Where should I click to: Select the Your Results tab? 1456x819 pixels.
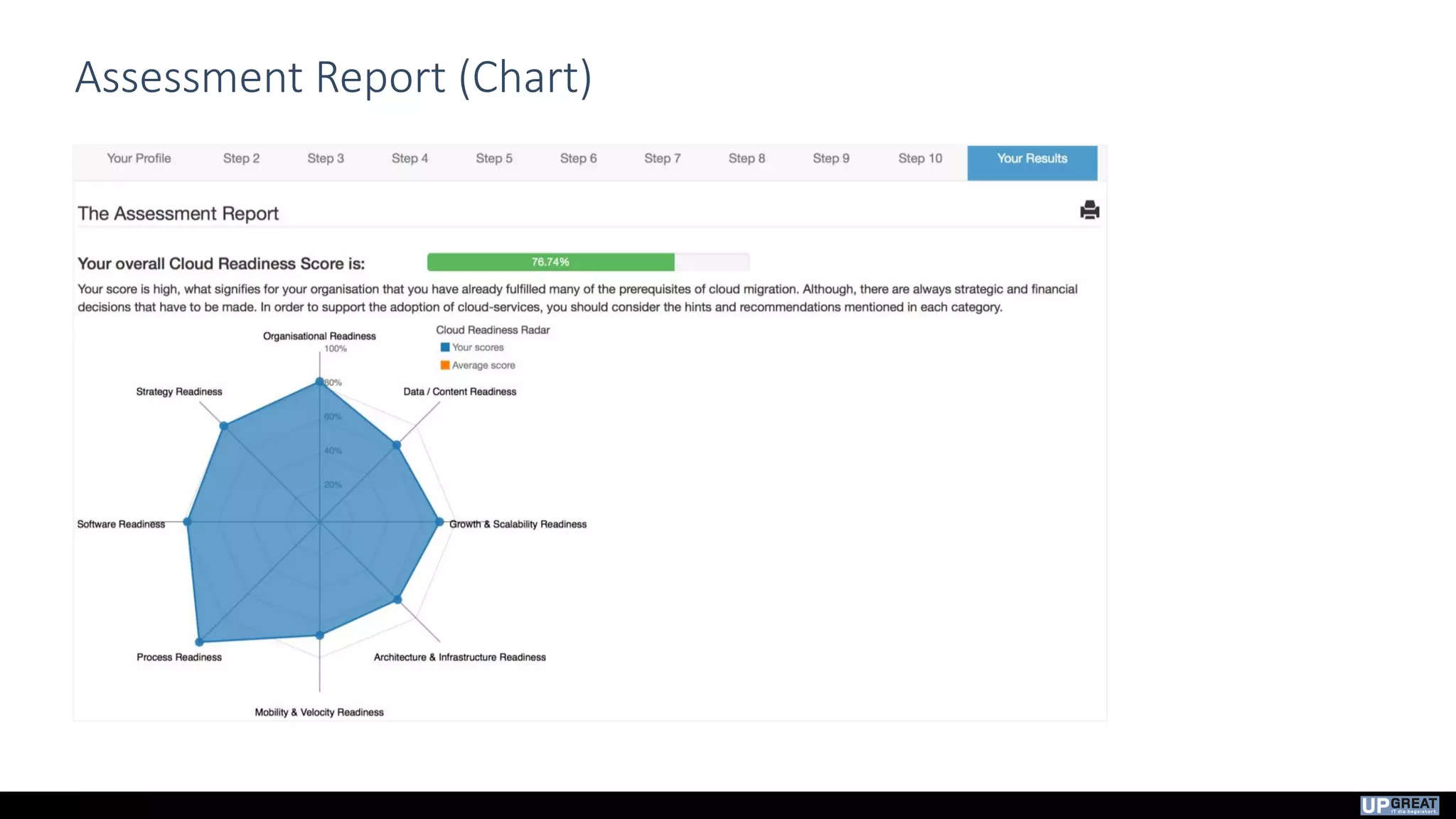[x=1032, y=163]
